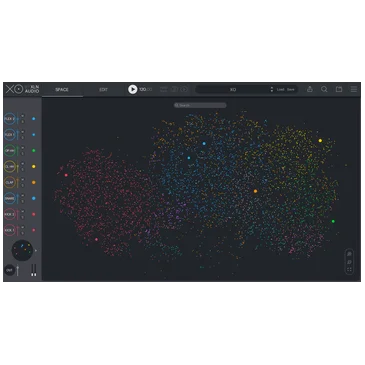Switch to the EDIT tab

tap(103, 90)
